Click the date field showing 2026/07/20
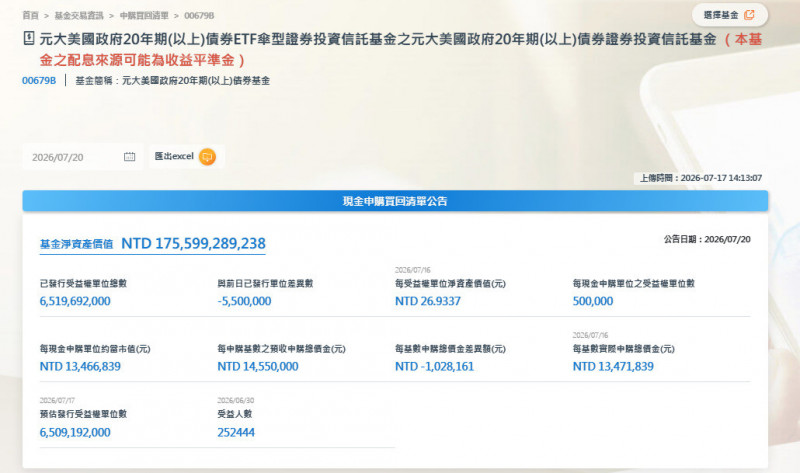Viewport: 800px width, 473px height. (83, 157)
